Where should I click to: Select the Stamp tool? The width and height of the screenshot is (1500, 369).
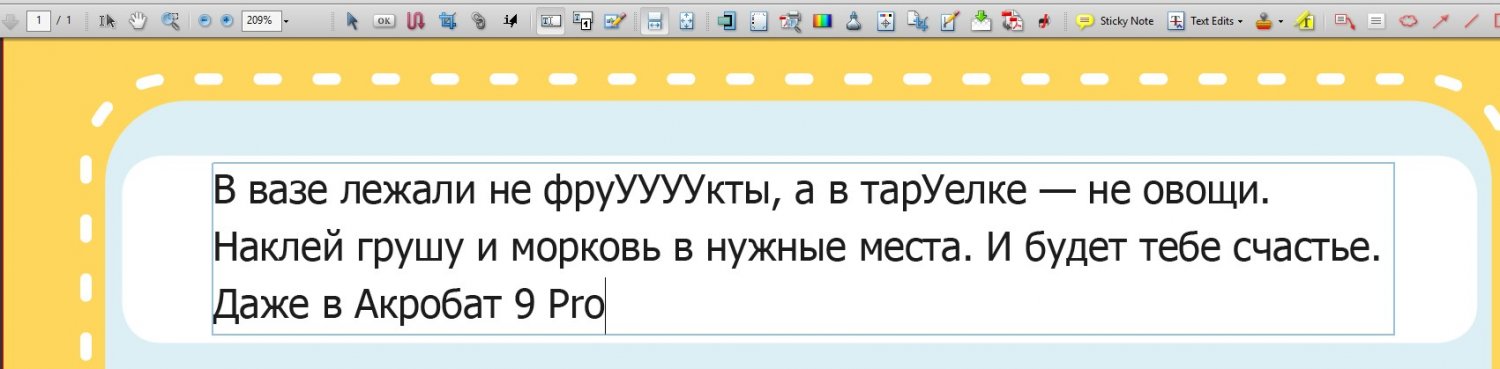(x=1264, y=20)
